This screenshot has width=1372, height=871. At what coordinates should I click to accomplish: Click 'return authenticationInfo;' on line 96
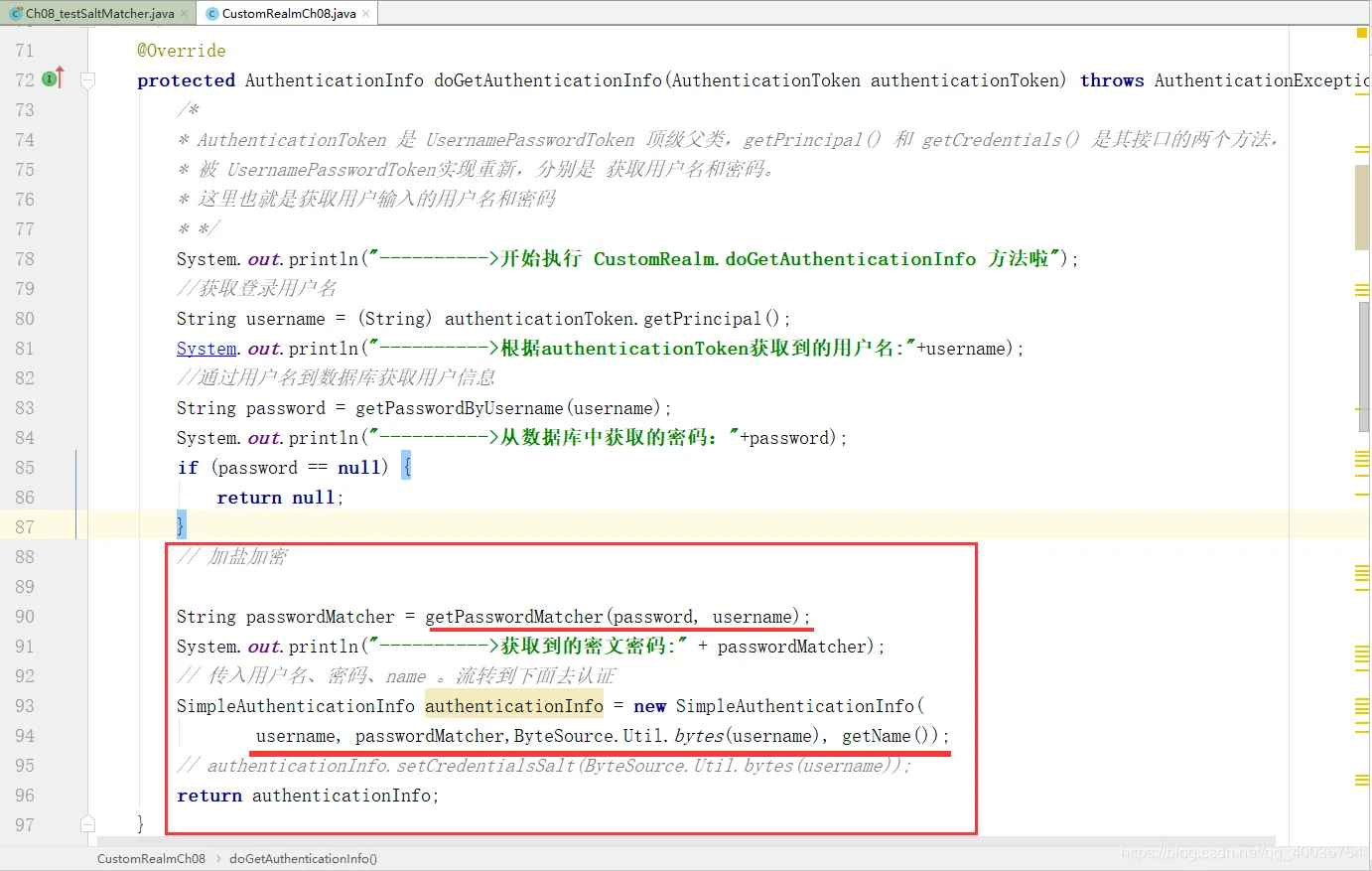click(x=308, y=796)
